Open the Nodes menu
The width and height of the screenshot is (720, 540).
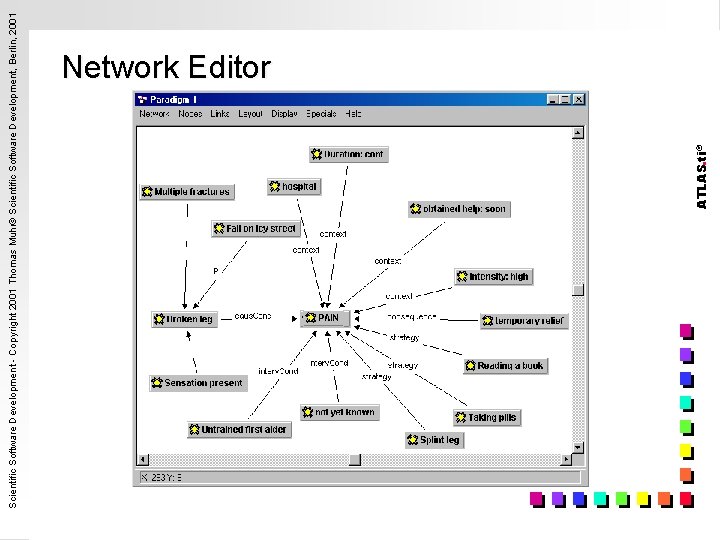(190, 113)
